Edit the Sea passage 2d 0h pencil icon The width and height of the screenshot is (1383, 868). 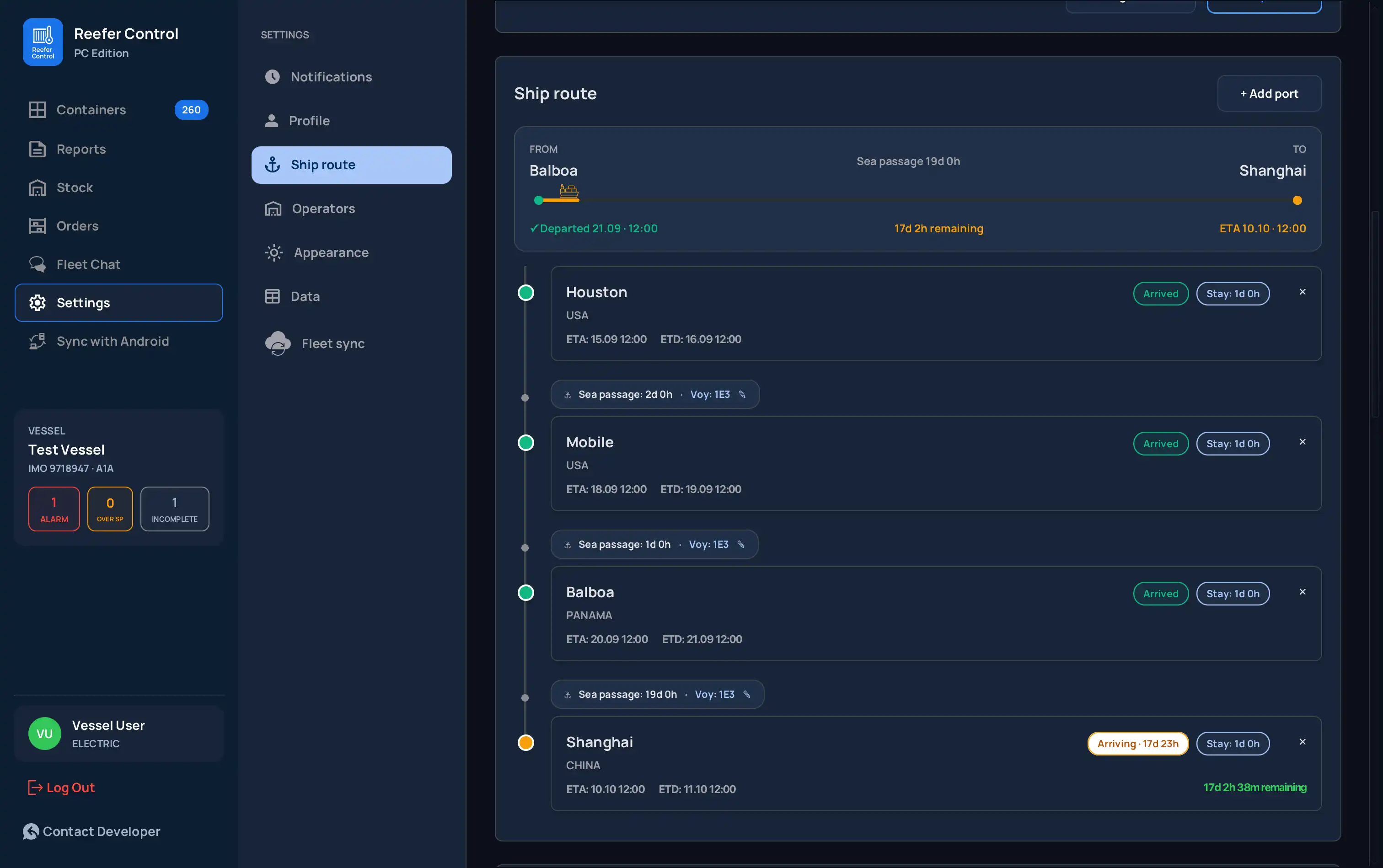[742, 394]
